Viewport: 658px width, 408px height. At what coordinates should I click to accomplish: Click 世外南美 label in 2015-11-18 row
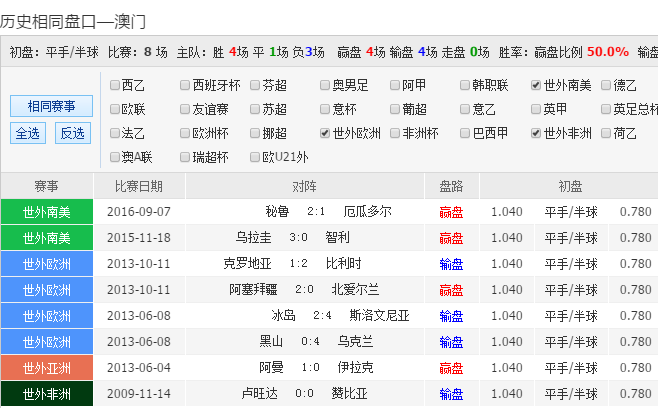47,238
